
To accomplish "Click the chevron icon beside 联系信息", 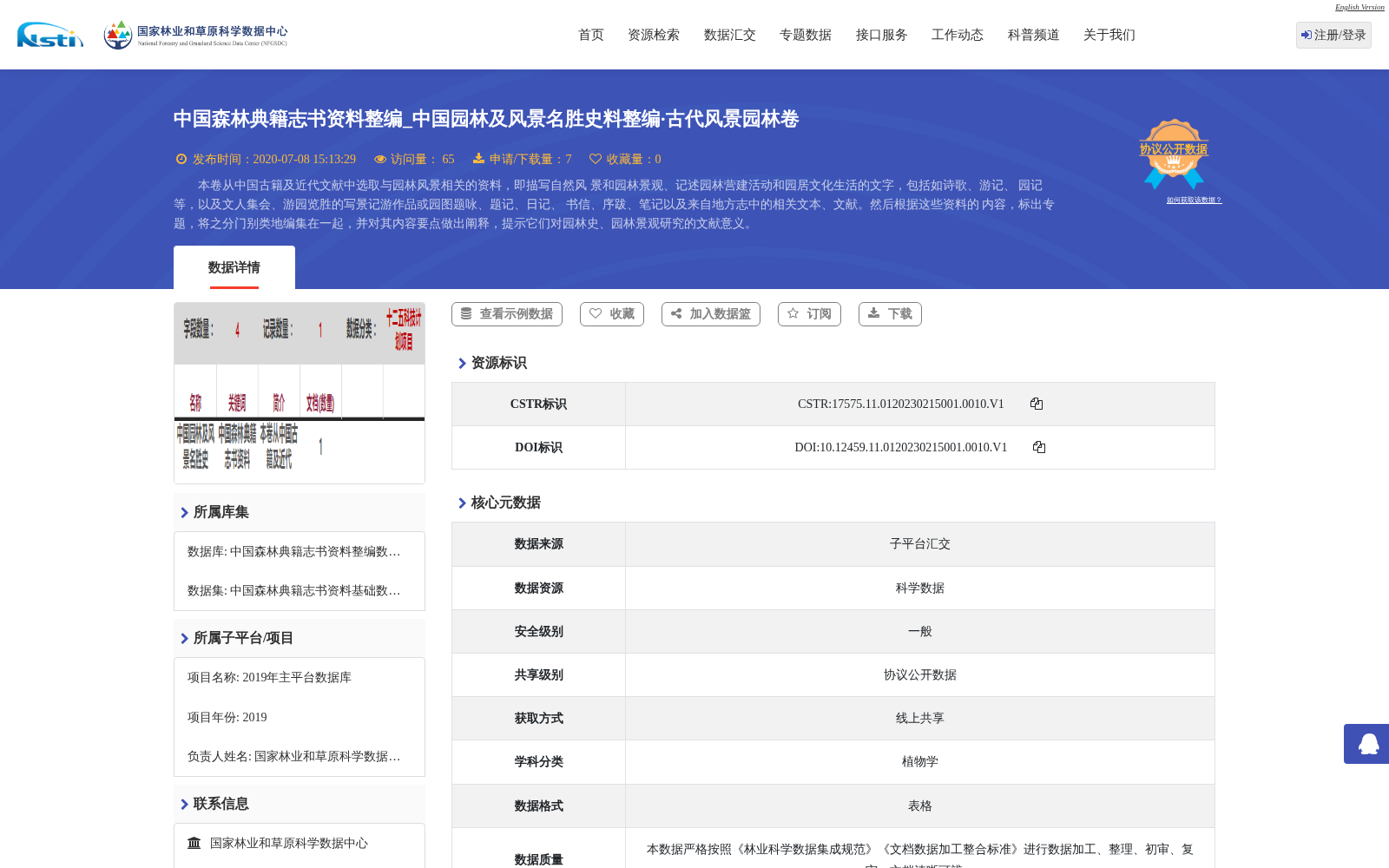I will point(184,804).
